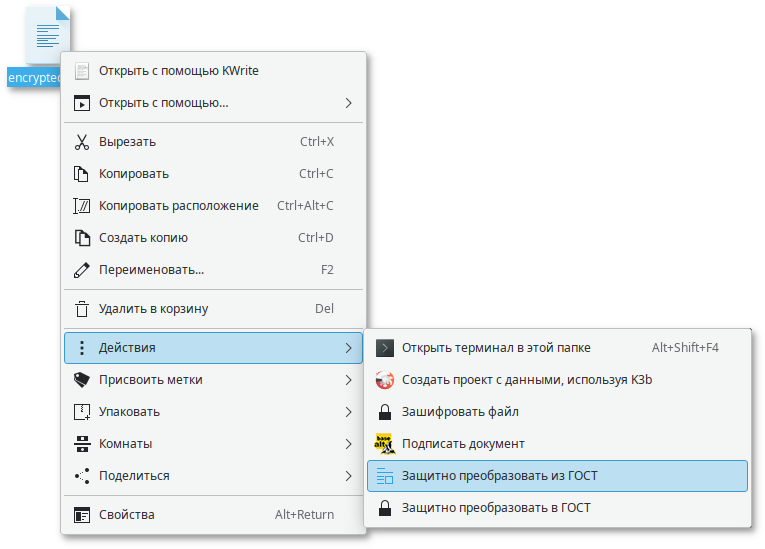
Task: Expand the Упаковать submenu arrow
Action: click(x=348, y=412)
